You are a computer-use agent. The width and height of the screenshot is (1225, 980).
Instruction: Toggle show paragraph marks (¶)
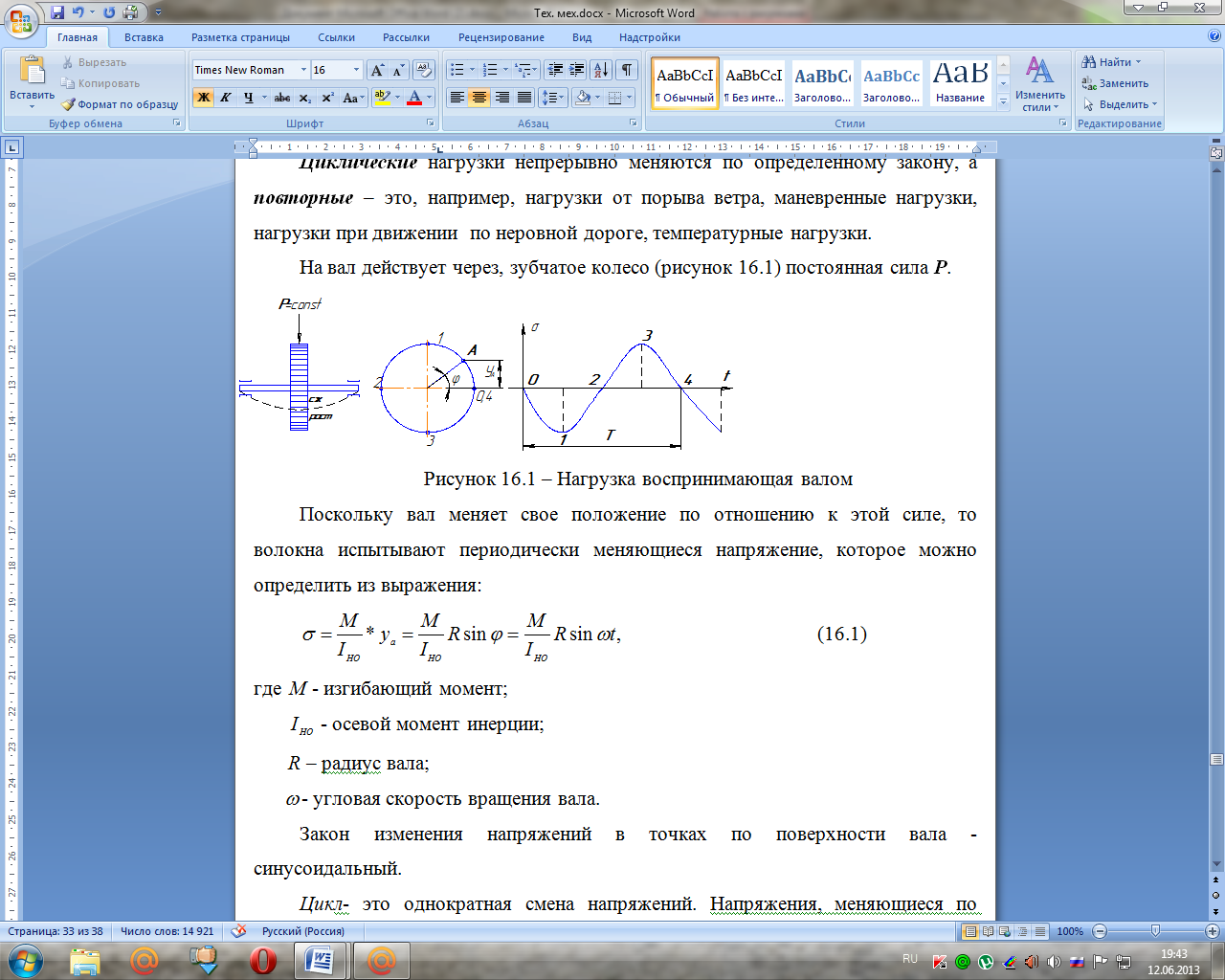pyautogui.click(x=627, y=70)
